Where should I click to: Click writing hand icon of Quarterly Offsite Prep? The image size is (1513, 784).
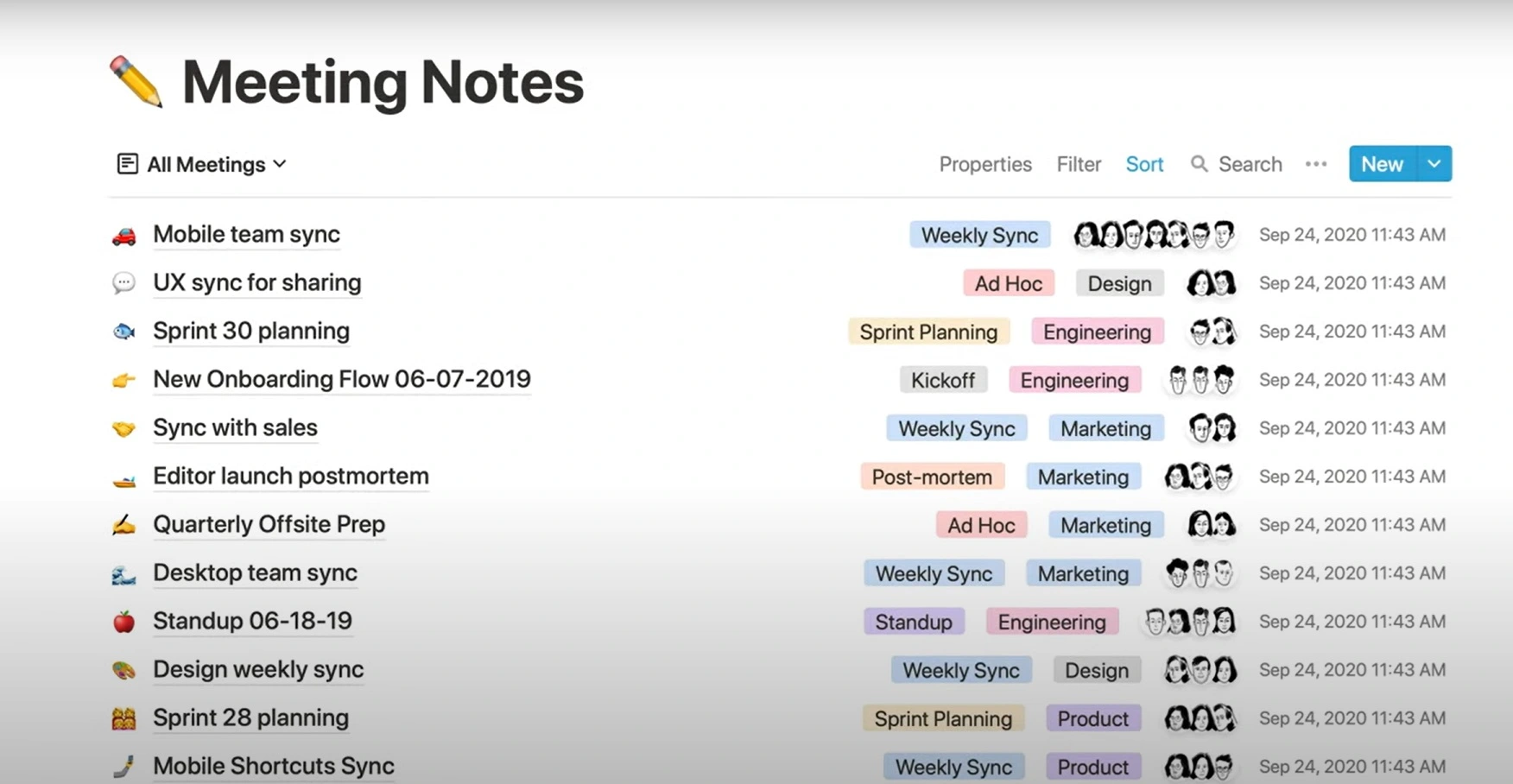124,525
